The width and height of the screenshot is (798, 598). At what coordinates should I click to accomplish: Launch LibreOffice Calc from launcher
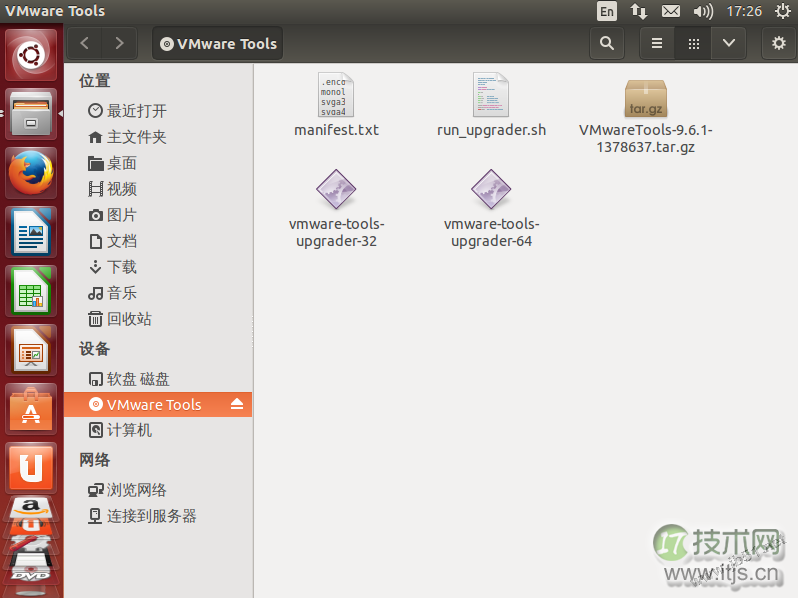[31, 291]
